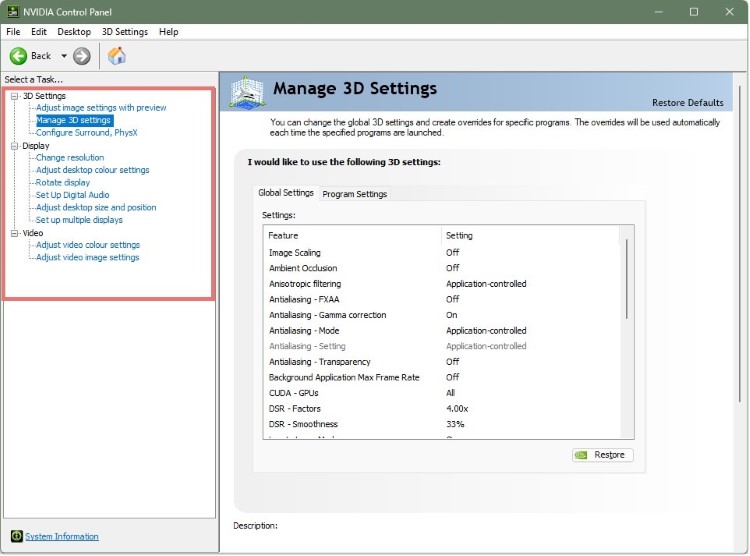Open the Help menu

[x=168, y=32]
